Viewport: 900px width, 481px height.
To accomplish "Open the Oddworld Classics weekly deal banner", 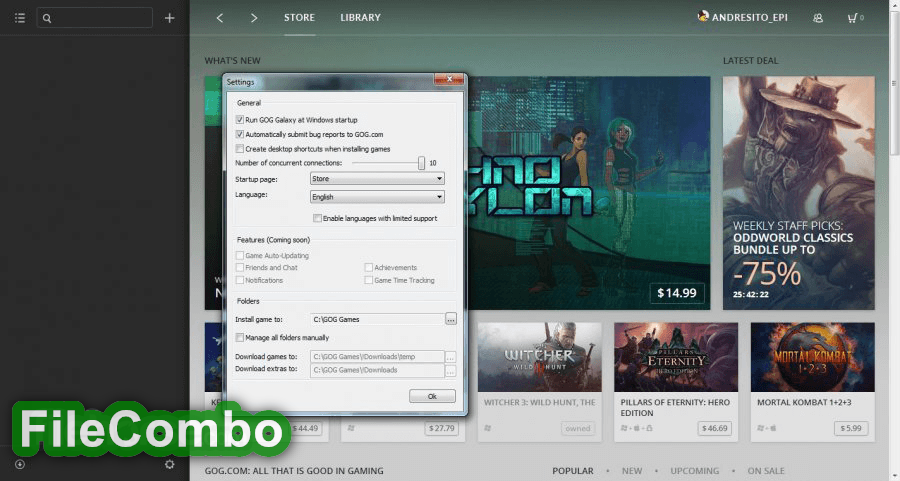I will pos(798,193).
